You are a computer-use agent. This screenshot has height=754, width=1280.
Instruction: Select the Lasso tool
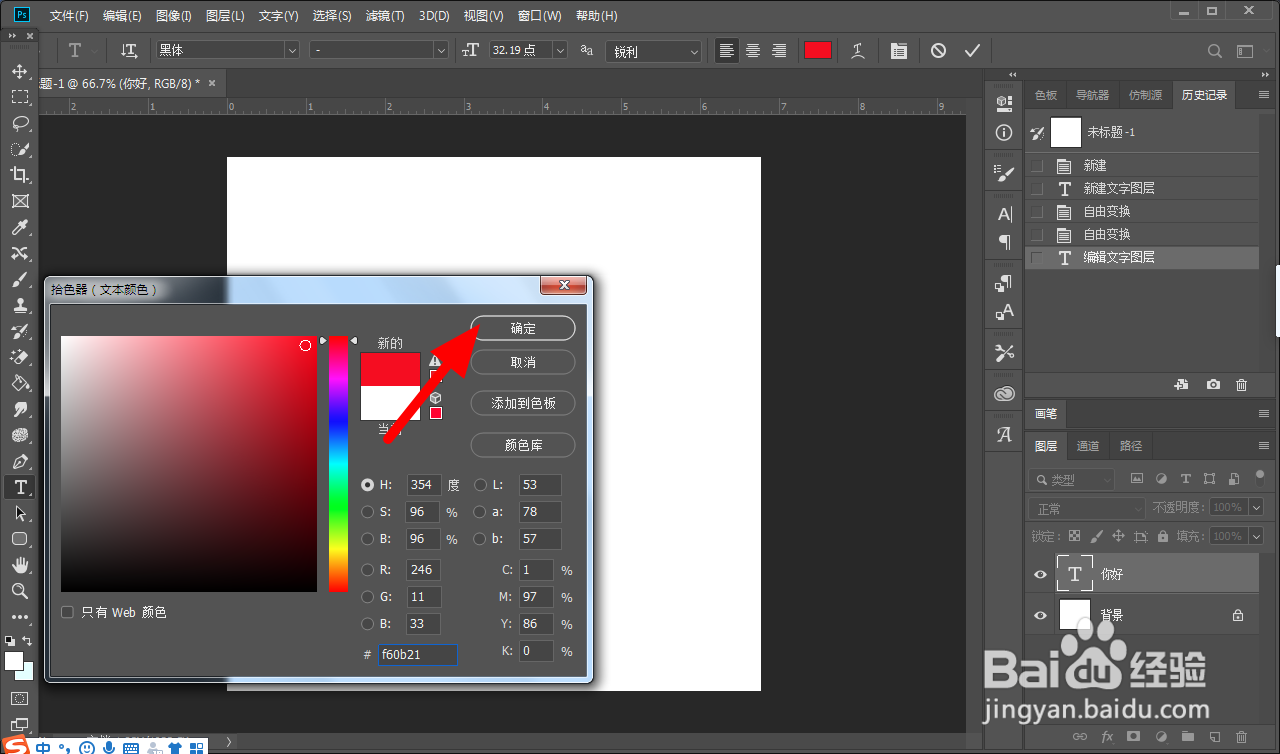coord(19,123)
